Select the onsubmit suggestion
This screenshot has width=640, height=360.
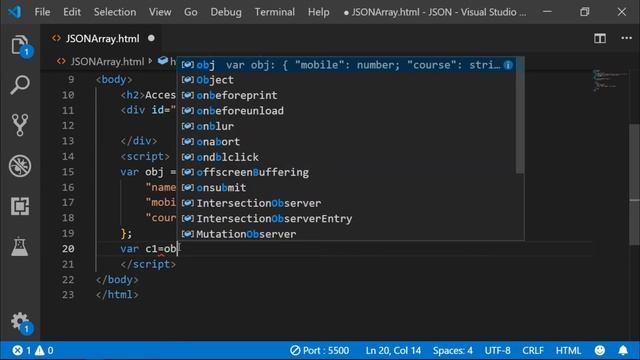346,188
